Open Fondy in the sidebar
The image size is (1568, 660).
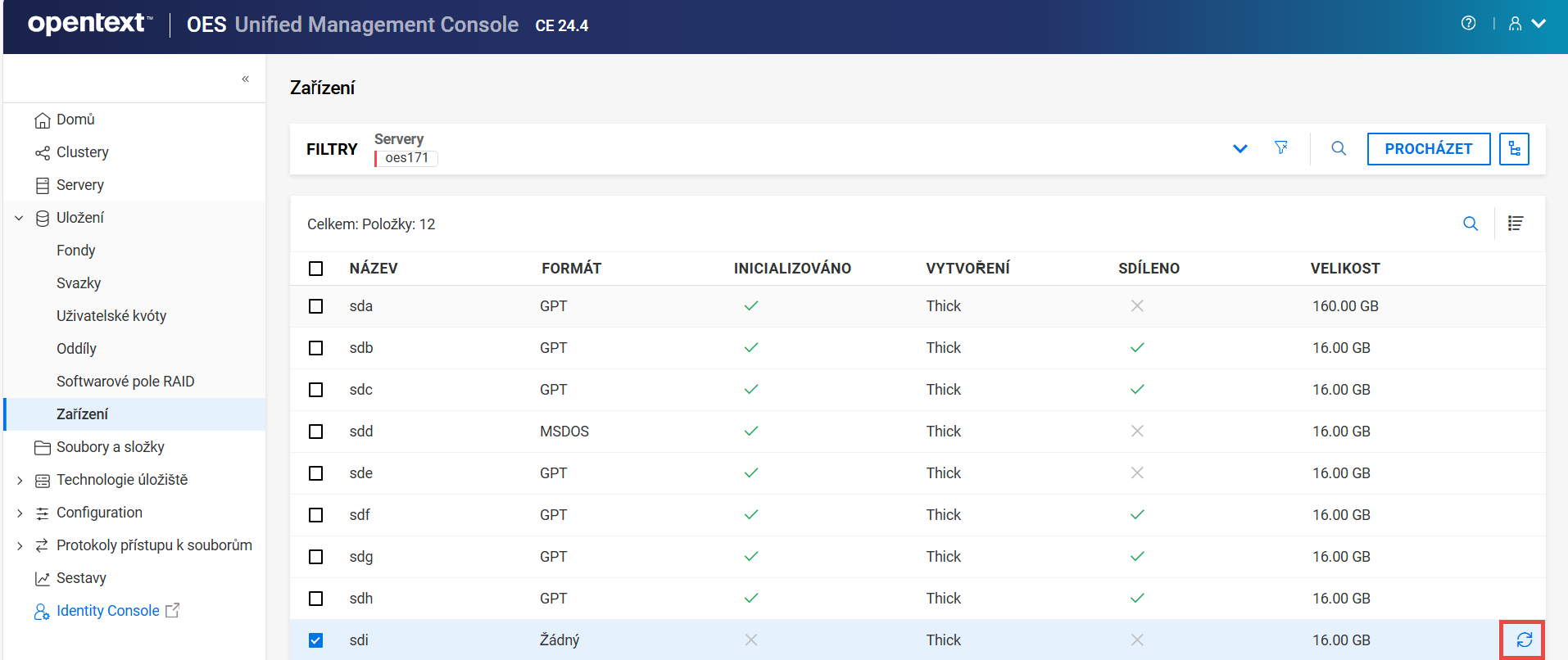coord(76,251)
